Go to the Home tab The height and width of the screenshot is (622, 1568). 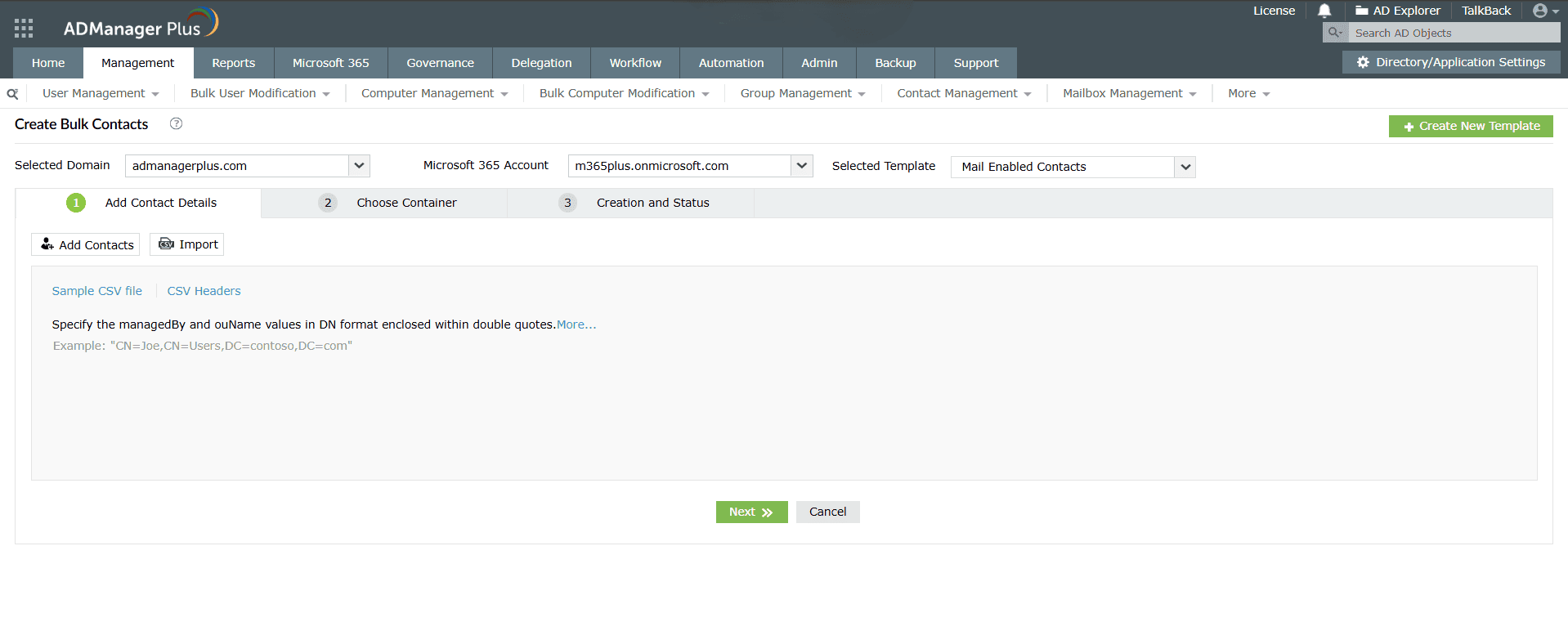(48, 63)
